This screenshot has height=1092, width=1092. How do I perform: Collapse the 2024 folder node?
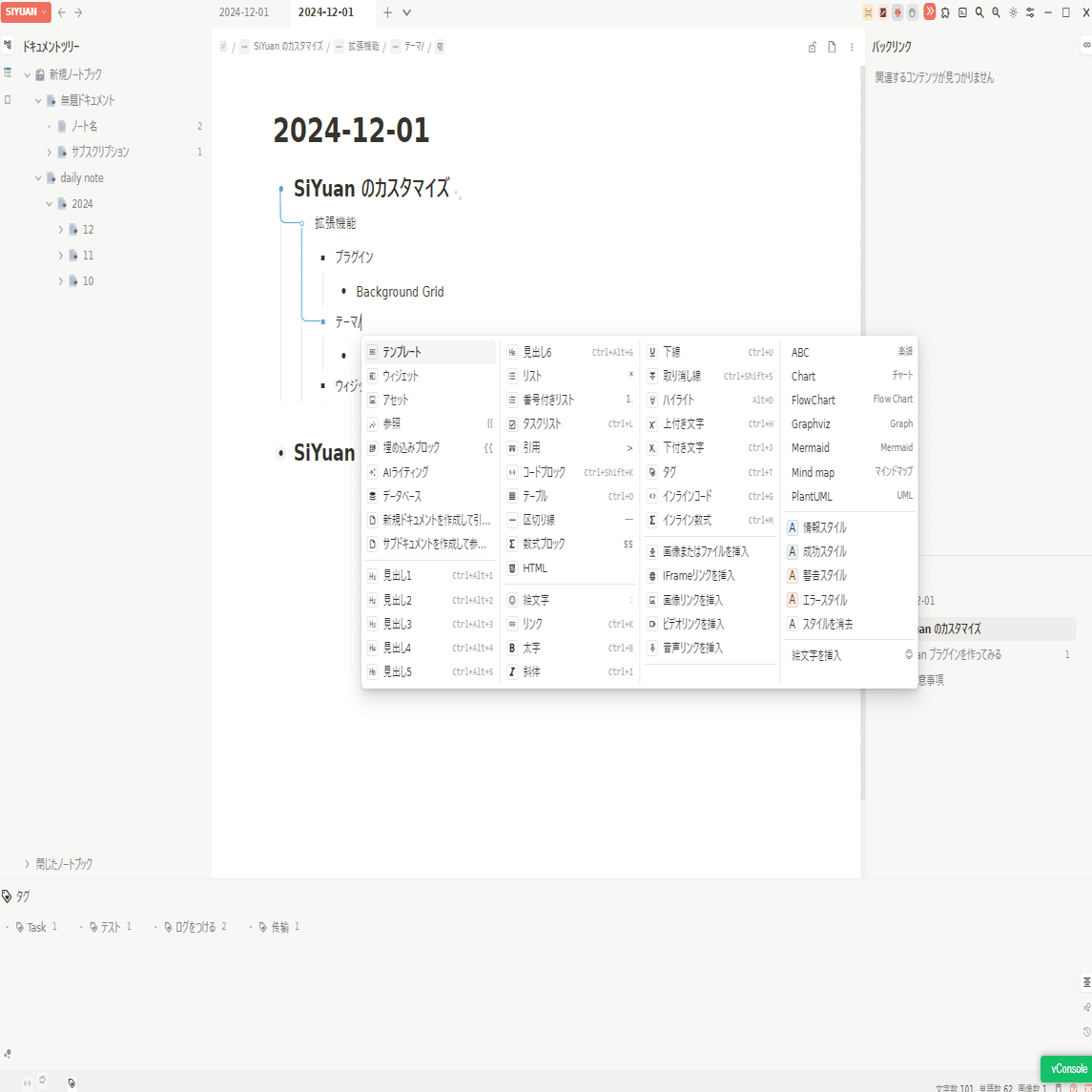click(50, 204)
